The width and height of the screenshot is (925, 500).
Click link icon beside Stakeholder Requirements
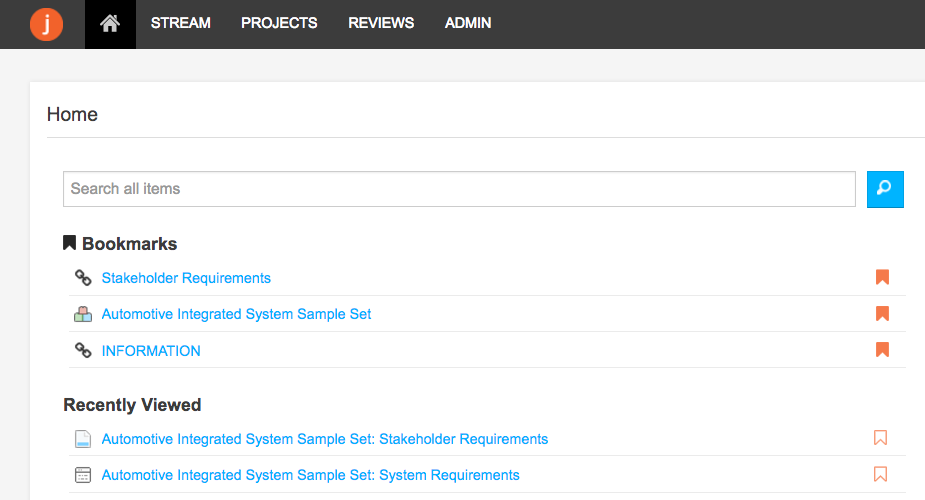(x=83, y=278)
